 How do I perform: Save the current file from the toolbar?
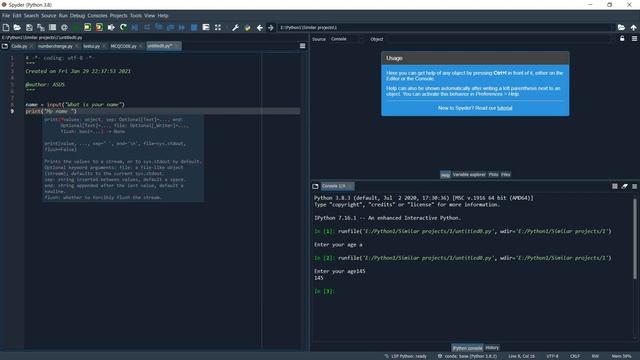(29, 27)
